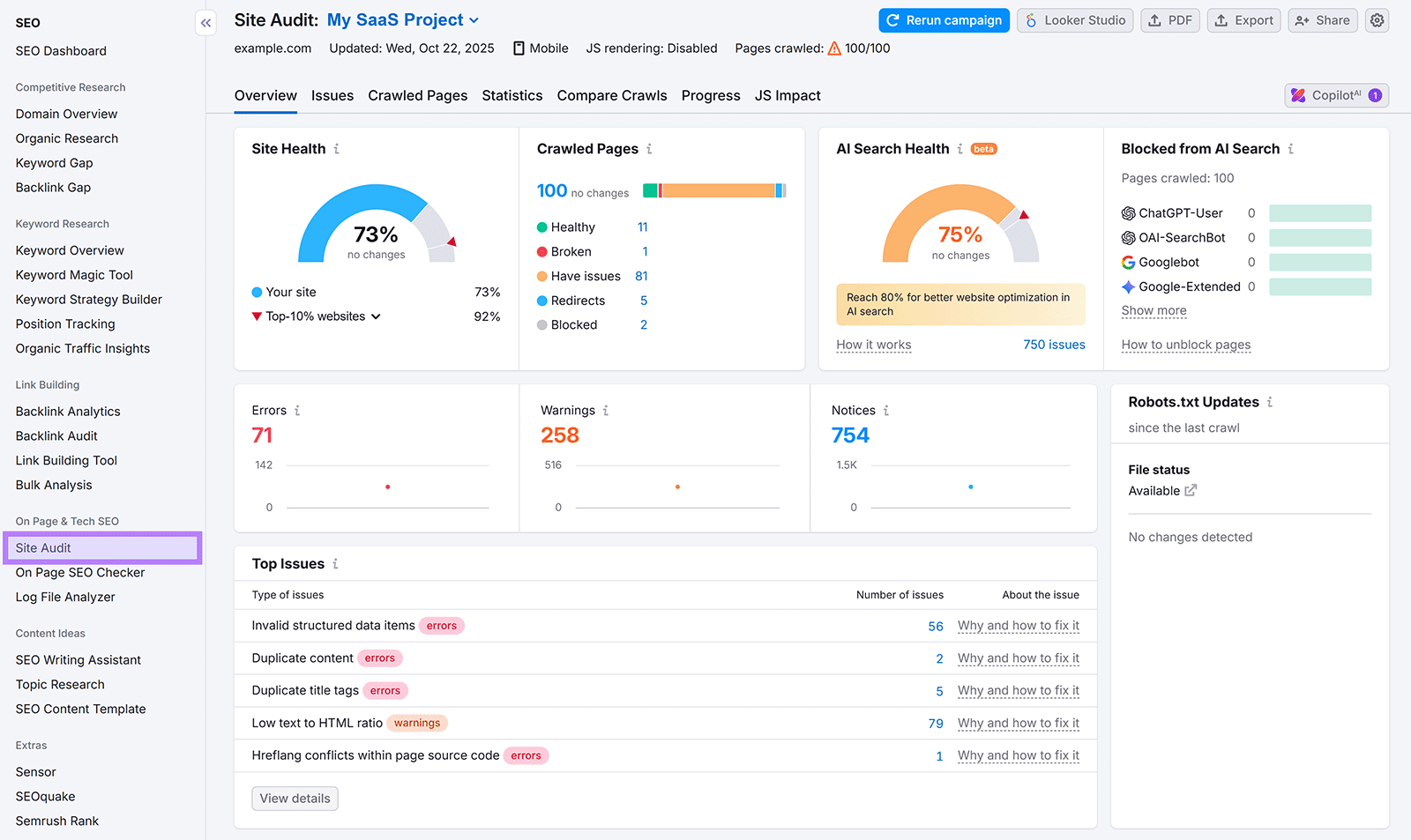Screen dimensions: 1411x840
Task: Open robots.txt via the external link icon
Action: point(1191,491)
